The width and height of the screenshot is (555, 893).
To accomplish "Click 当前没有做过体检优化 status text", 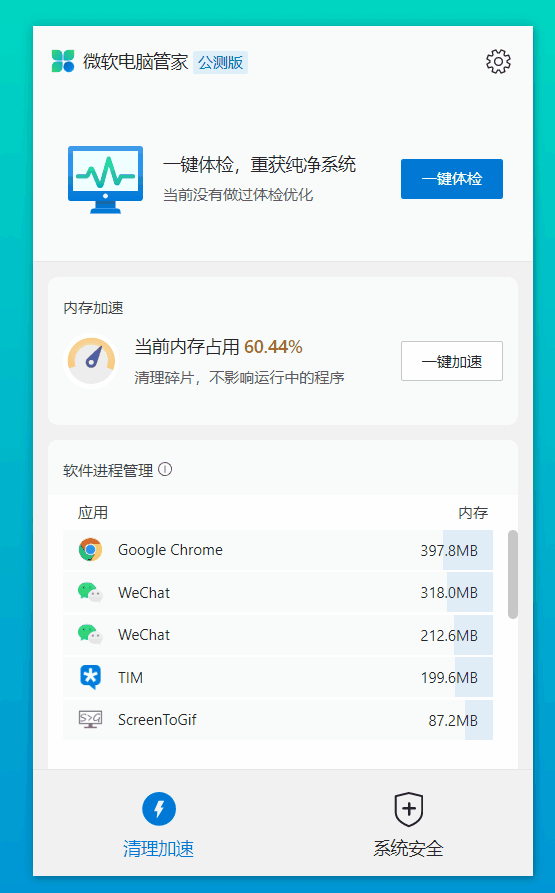I will click(238, 195).
